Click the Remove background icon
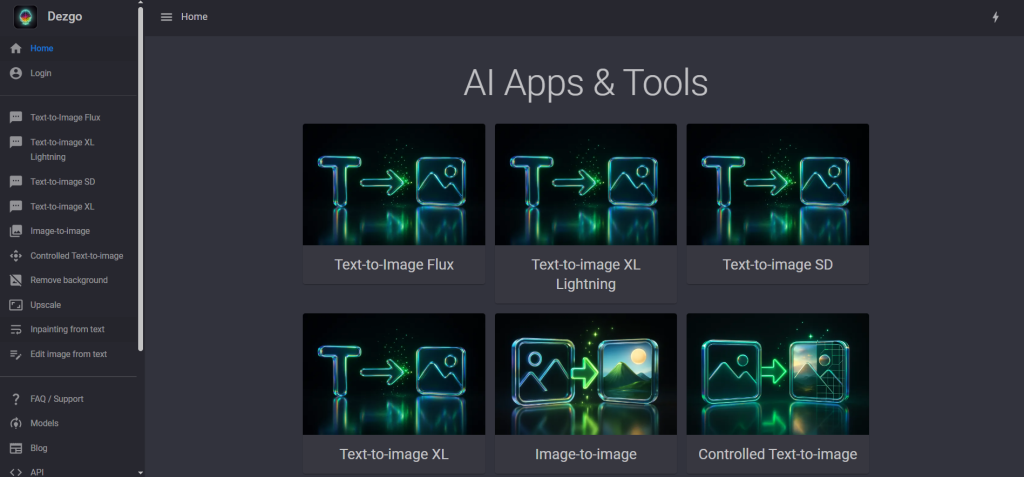The width and height of the screenshot is (1024, 477). tap(16, 280)
